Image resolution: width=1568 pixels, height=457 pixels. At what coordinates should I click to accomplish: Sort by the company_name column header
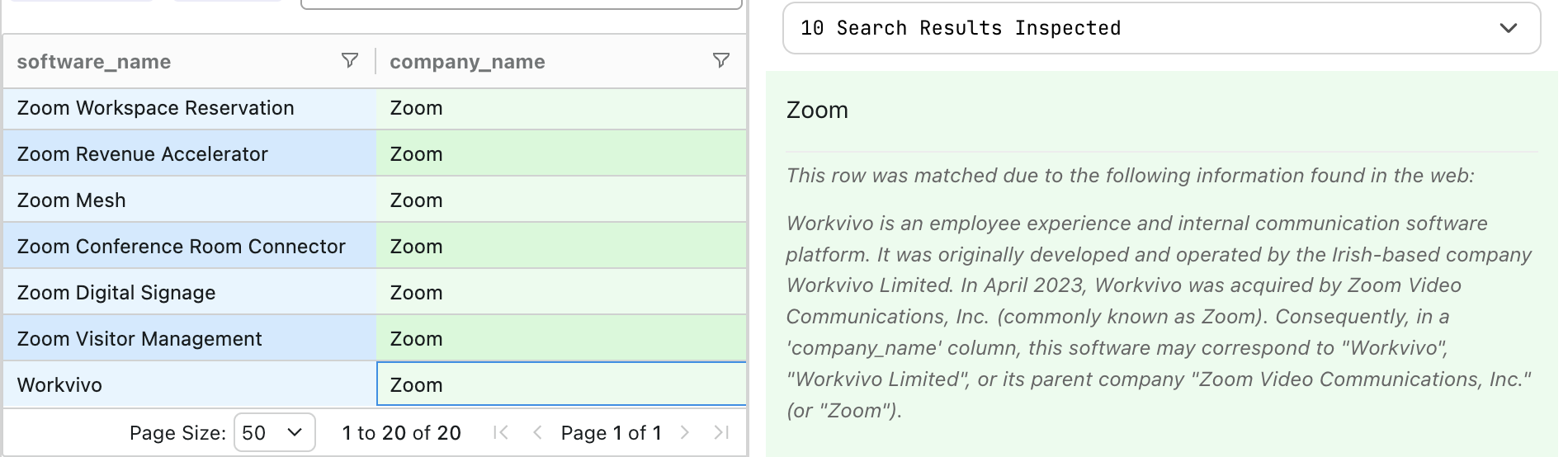coord(467,62)
